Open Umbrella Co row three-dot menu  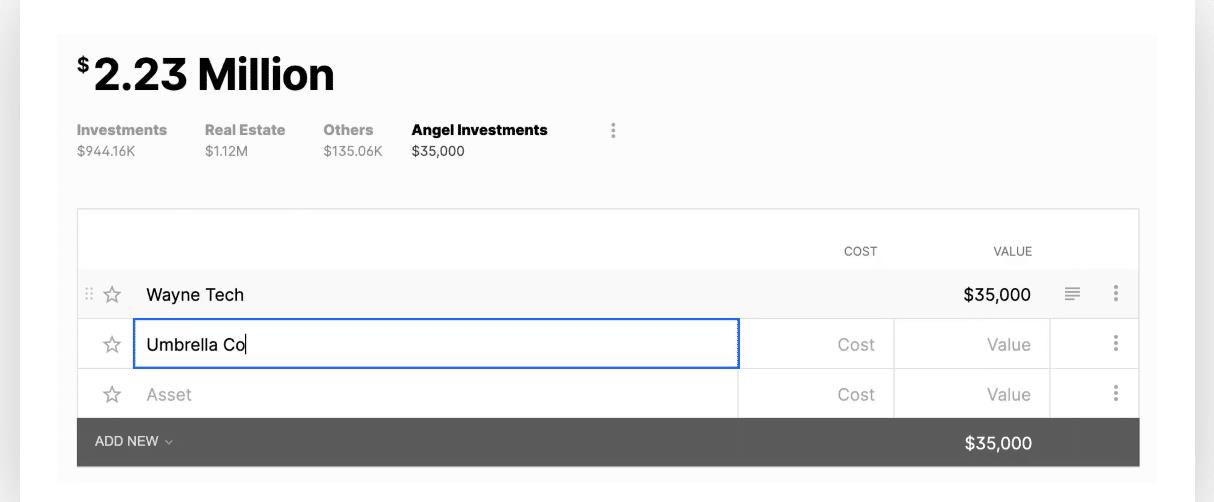[1116, 344]
